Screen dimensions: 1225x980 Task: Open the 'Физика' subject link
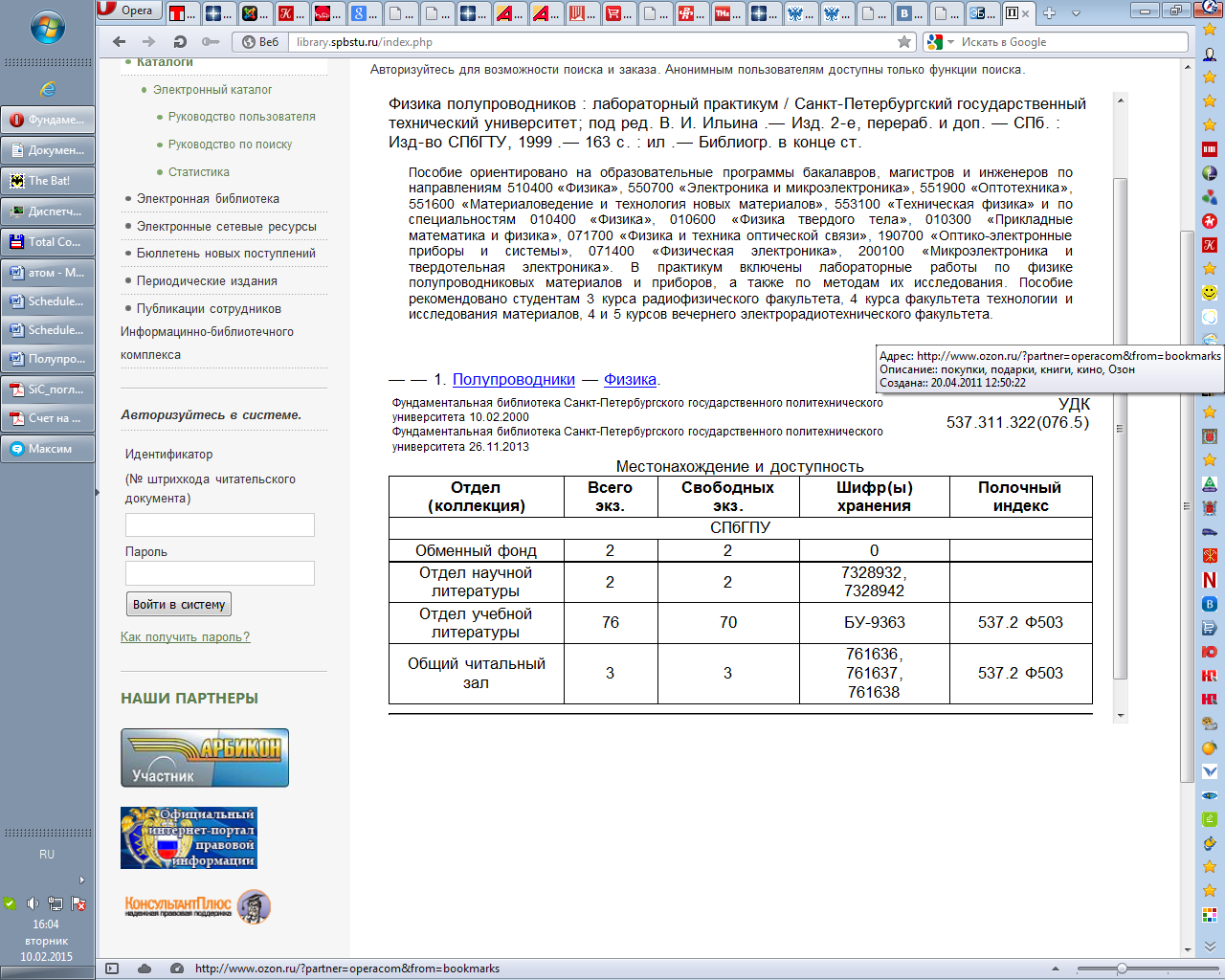click(630, 380)
